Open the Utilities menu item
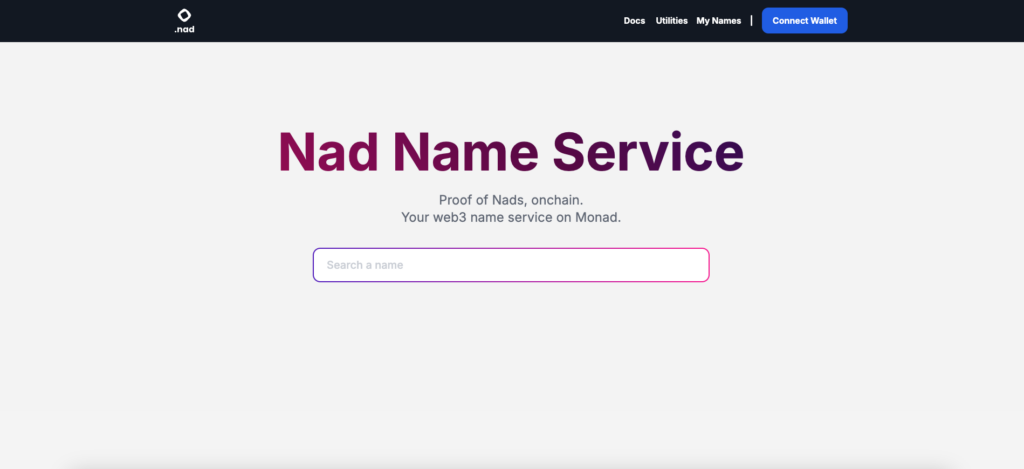Image resolution: width=1024 pixels, height=469 pixels. coord(671,21)
